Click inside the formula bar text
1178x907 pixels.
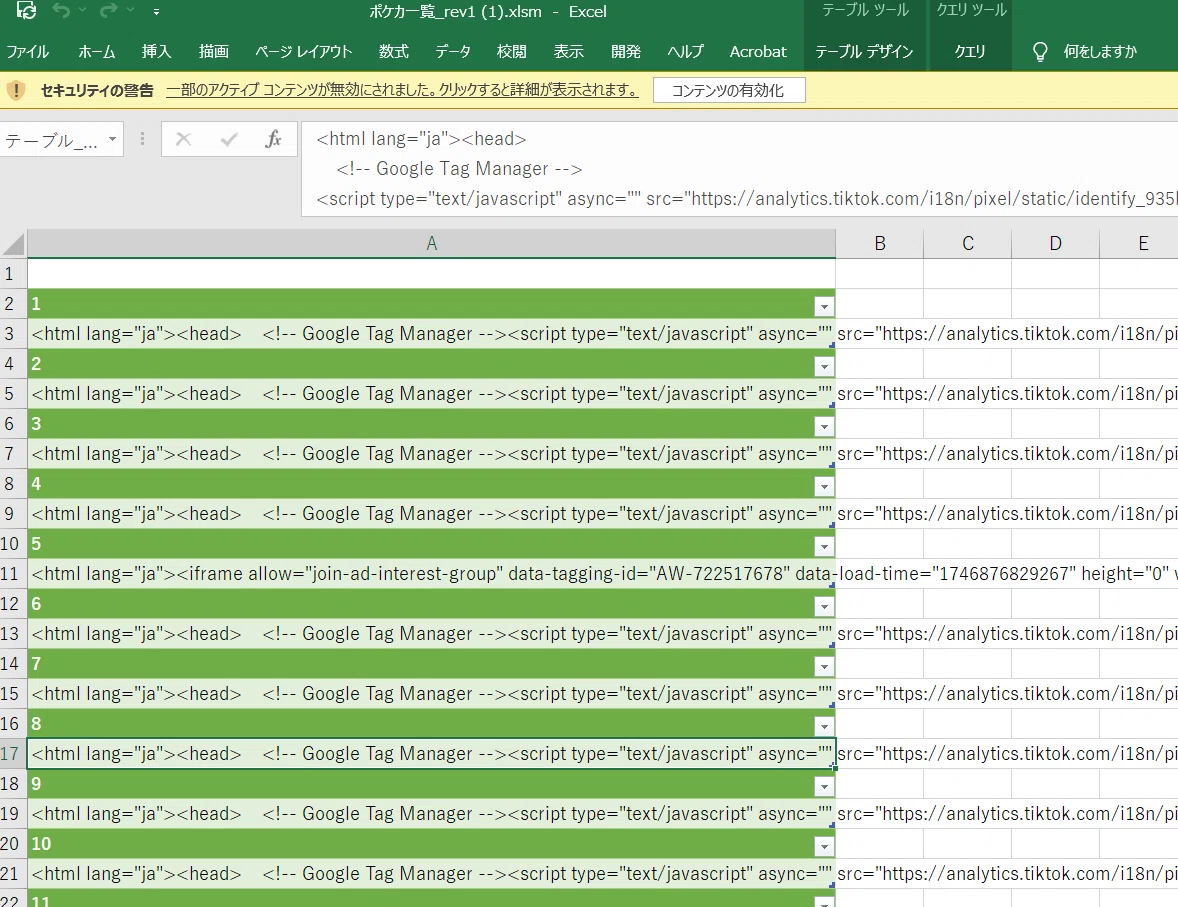click(739, 169)
